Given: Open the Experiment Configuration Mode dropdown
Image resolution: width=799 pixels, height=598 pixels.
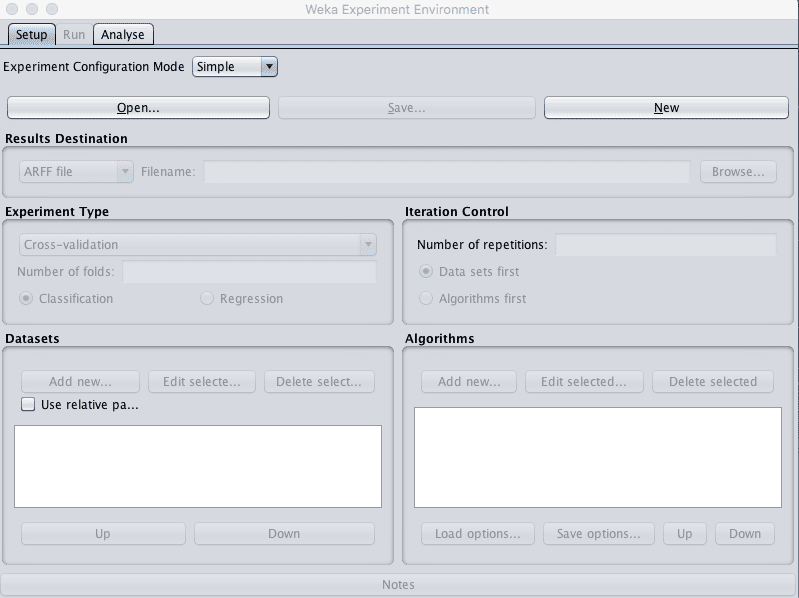Looking at the screenshot, I should point(235,67).
